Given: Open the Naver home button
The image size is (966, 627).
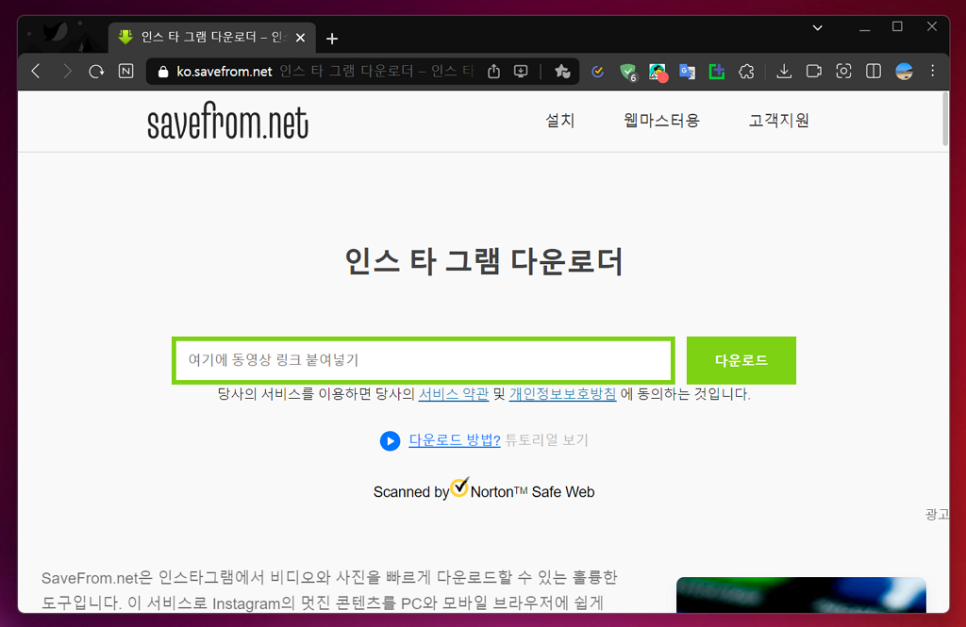Looking at the screenshot, I should (126, 71).
